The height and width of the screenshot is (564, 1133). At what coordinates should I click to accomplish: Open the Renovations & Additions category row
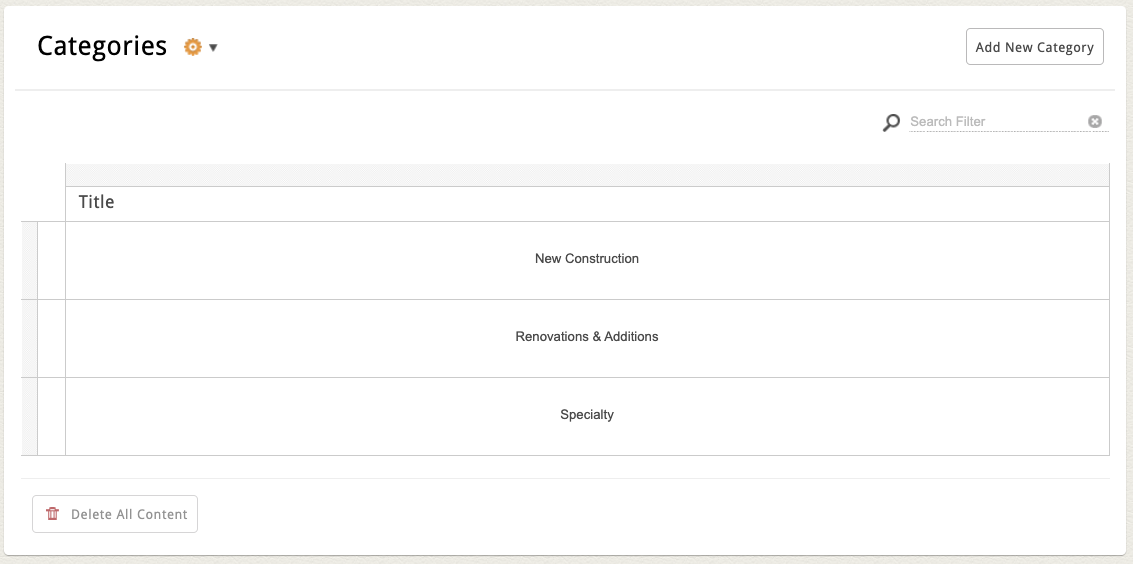pyautogui.click(x=587, y=337)
